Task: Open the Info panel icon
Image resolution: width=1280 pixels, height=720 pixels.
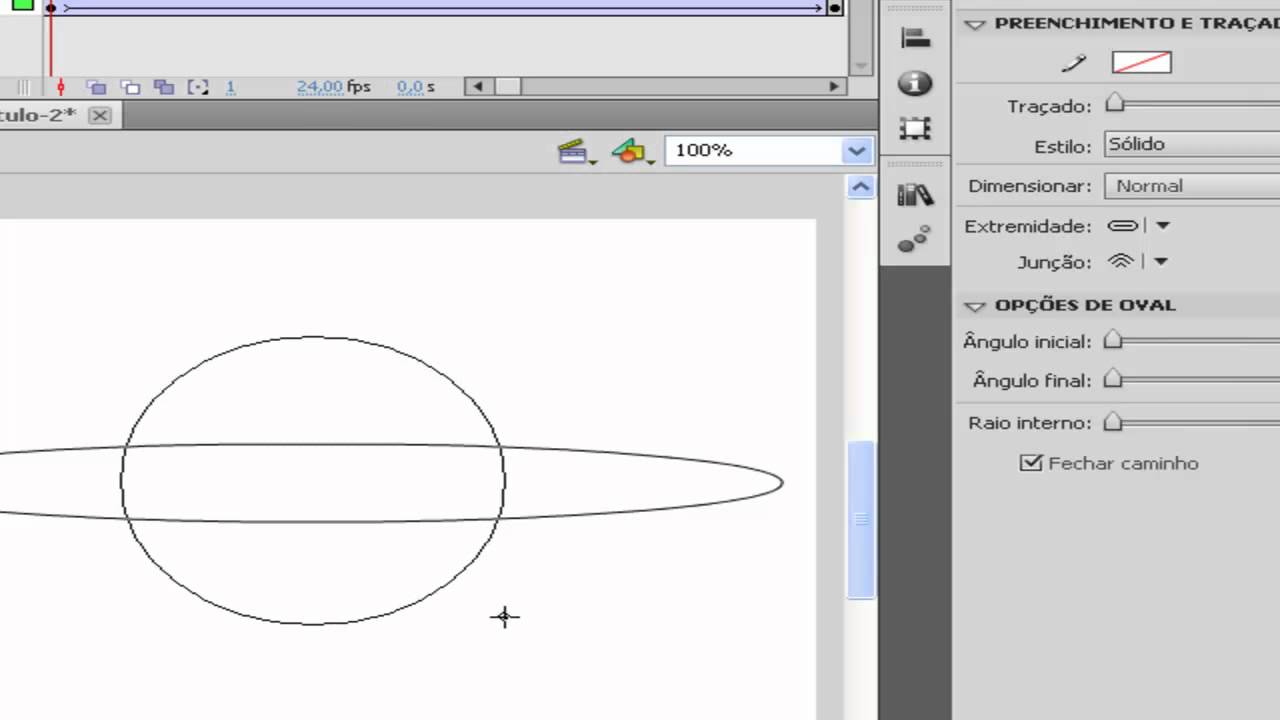Action: pos(915,83)
